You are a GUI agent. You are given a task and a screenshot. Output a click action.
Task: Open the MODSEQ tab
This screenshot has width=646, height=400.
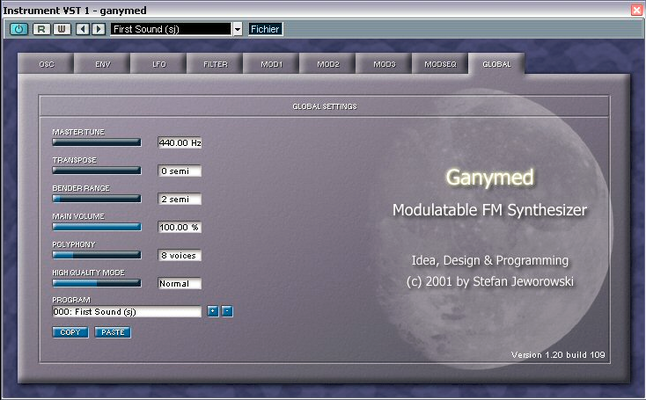[440, 64]
